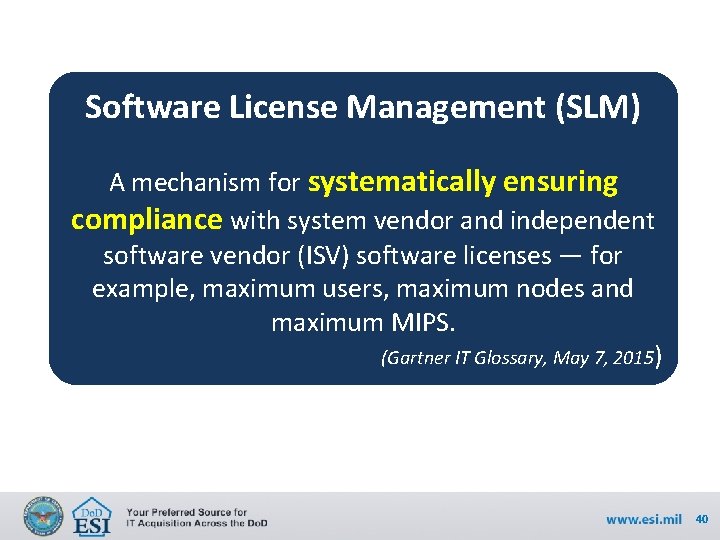
Task: Click the citation 'Gartner IT Glossary, May 7, 2015'
Action: pos(521,357)
